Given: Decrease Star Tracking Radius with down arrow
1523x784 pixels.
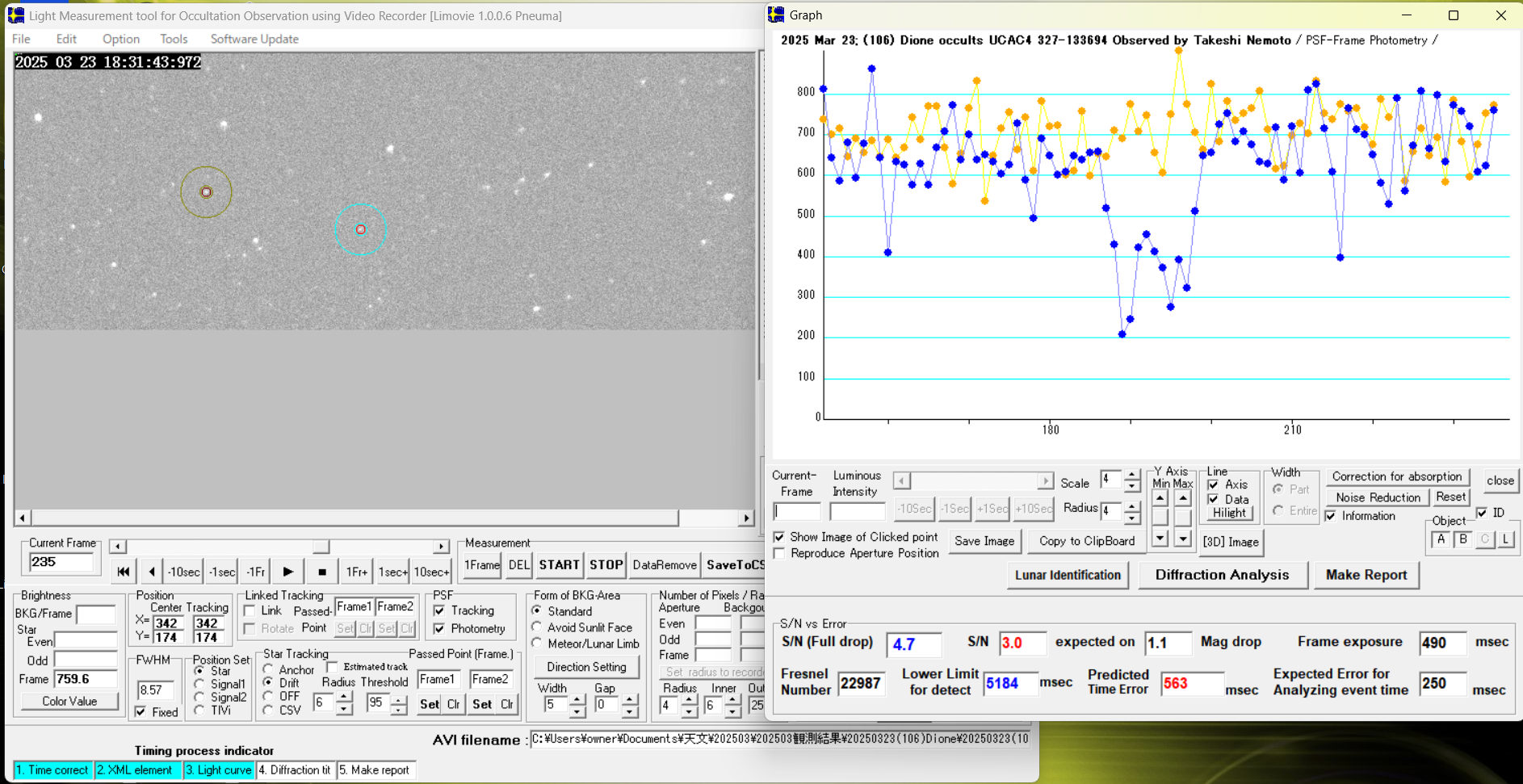Looking at the screenshot, I should (x=344, y=709).
